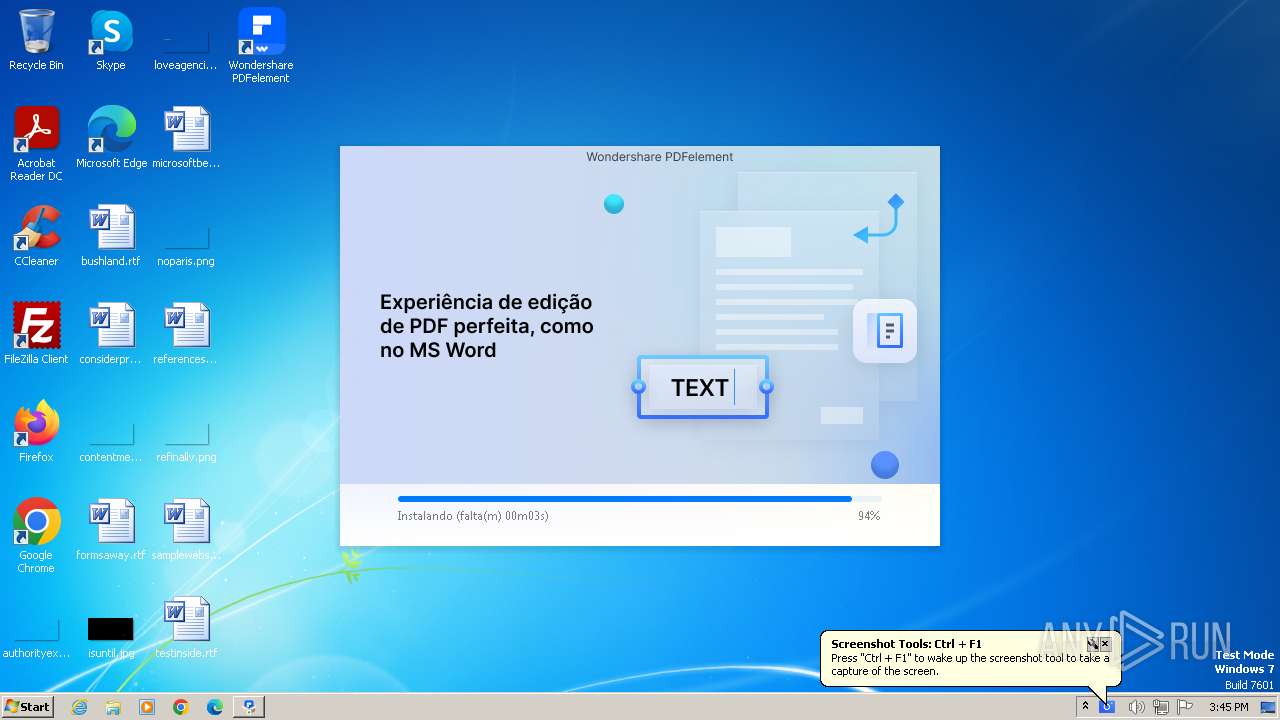
Task: Select the considerpr... document icon
Action: click(111, 333)
